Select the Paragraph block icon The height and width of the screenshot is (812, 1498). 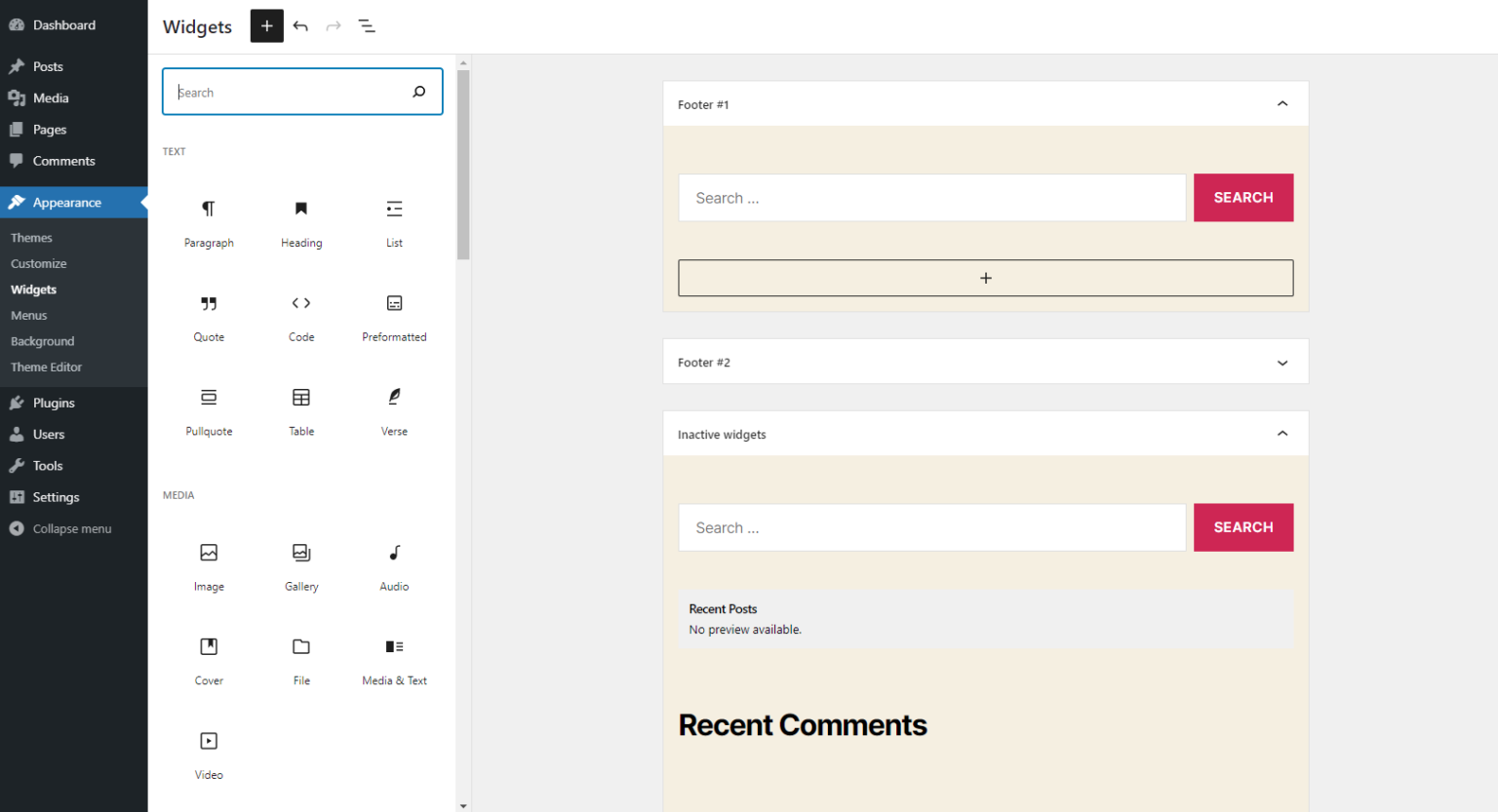point(209,209)
